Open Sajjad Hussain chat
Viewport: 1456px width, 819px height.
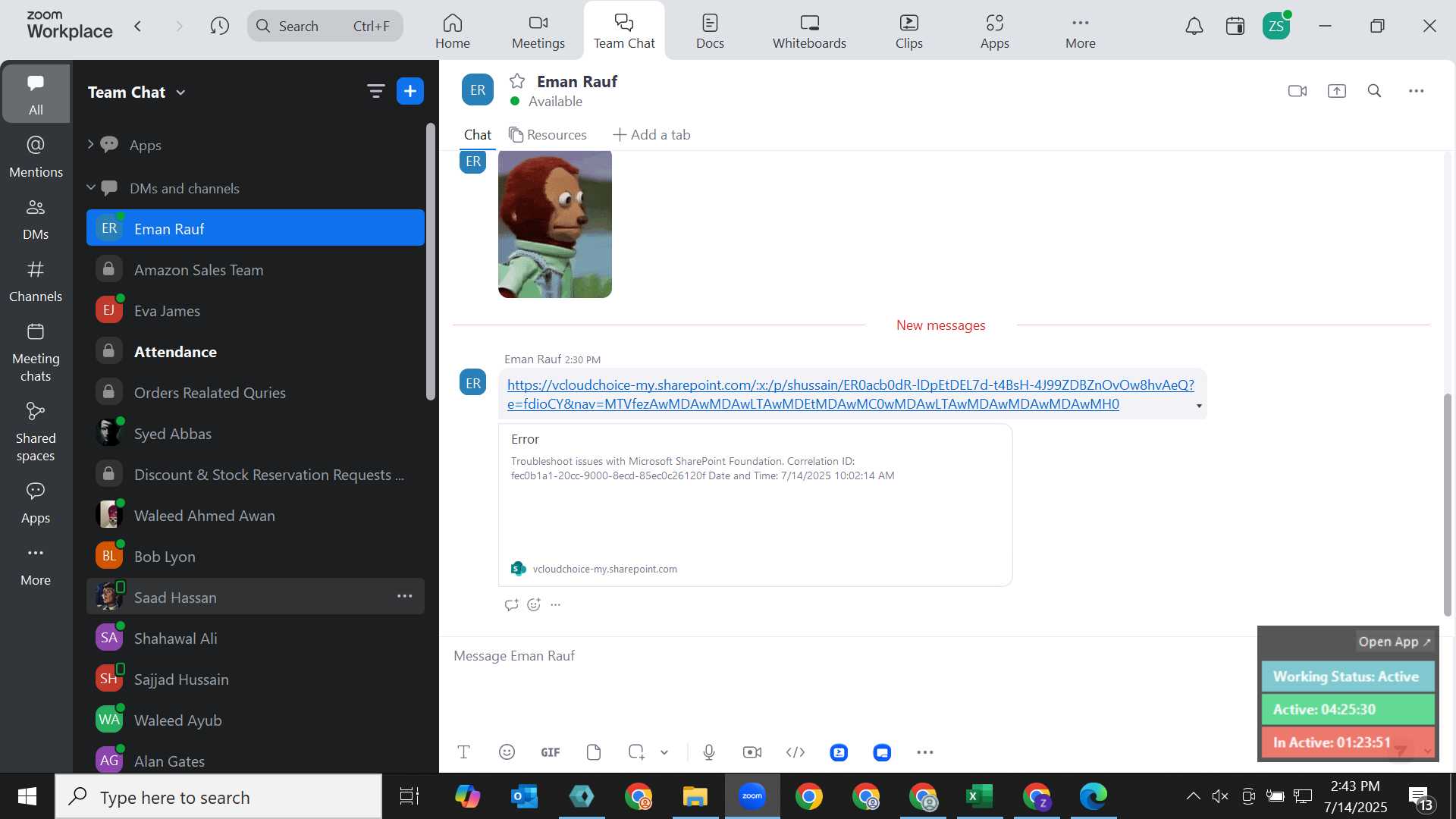tap(255, 679)
